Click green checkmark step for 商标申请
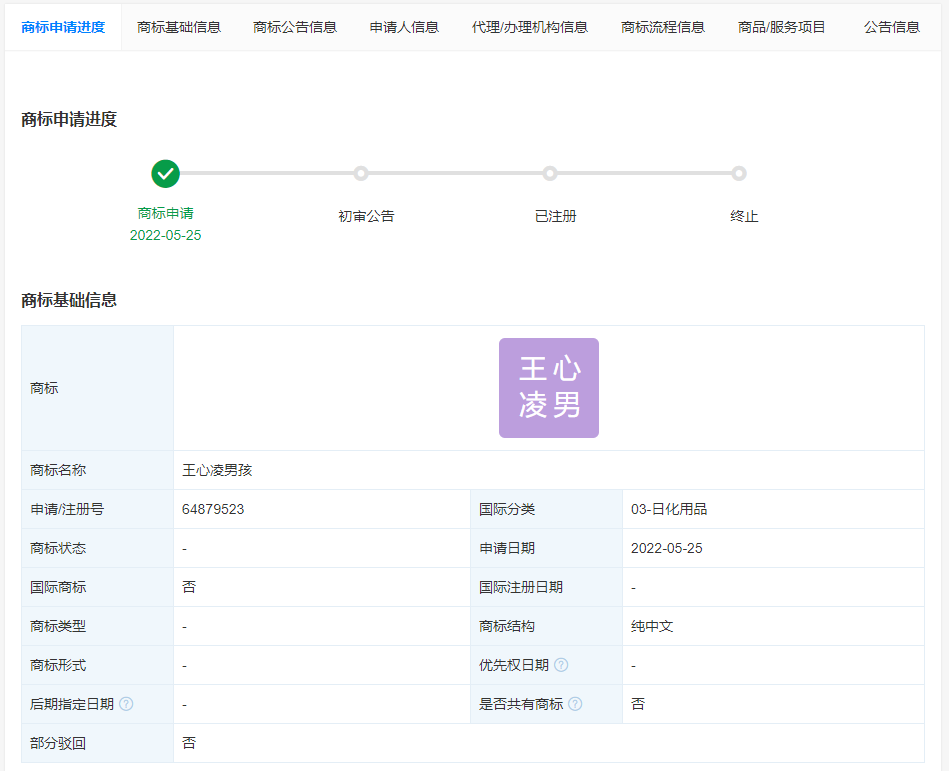The image size is (949, 771). pyautogui.click(x=165, y=174)
